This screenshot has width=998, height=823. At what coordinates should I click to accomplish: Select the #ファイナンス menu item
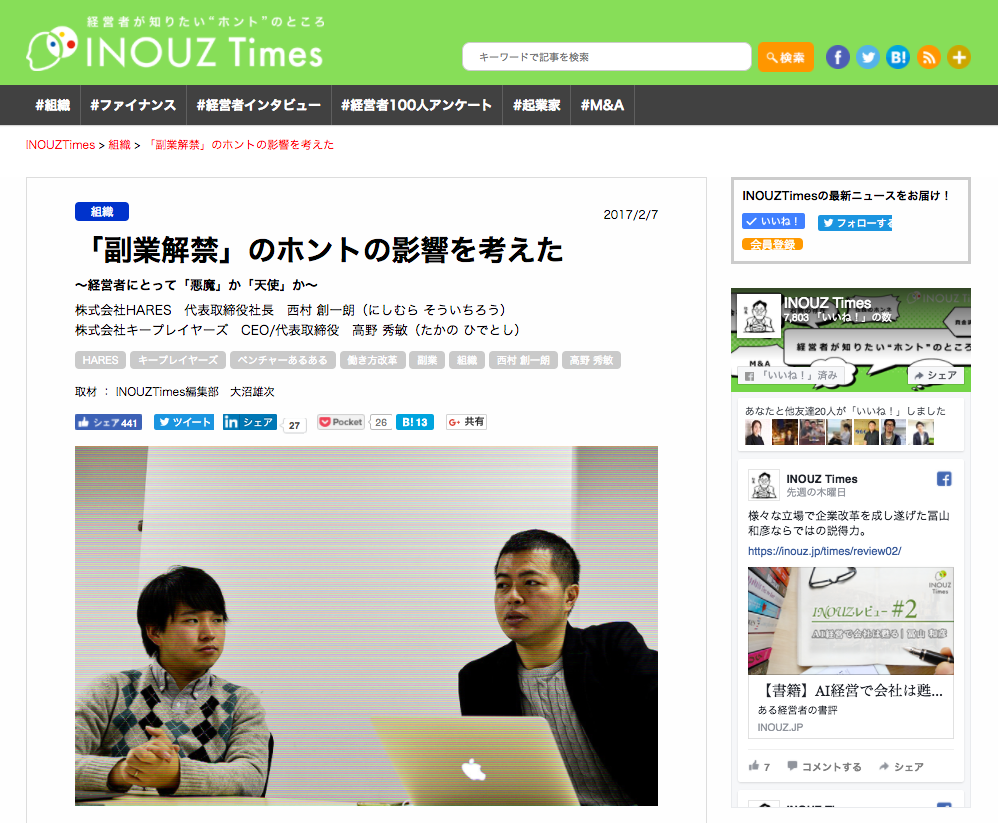click(x=133, y=105)
